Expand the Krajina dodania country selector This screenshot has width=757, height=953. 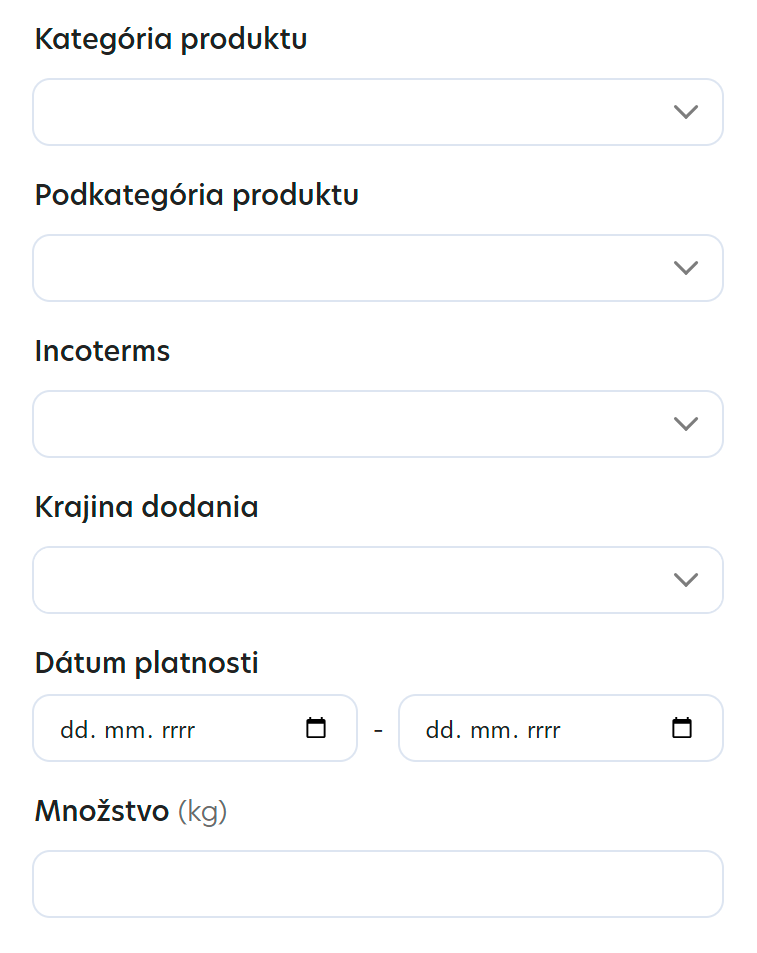pos(377,580)
